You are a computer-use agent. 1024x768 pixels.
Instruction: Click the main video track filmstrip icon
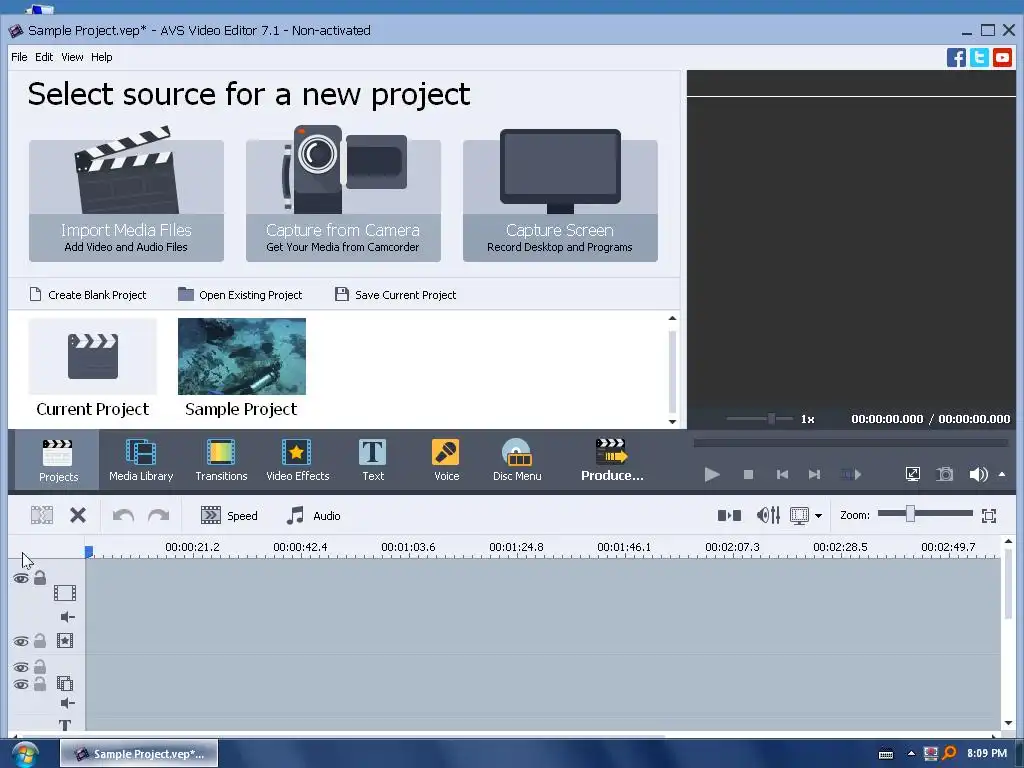click(65, 593)
